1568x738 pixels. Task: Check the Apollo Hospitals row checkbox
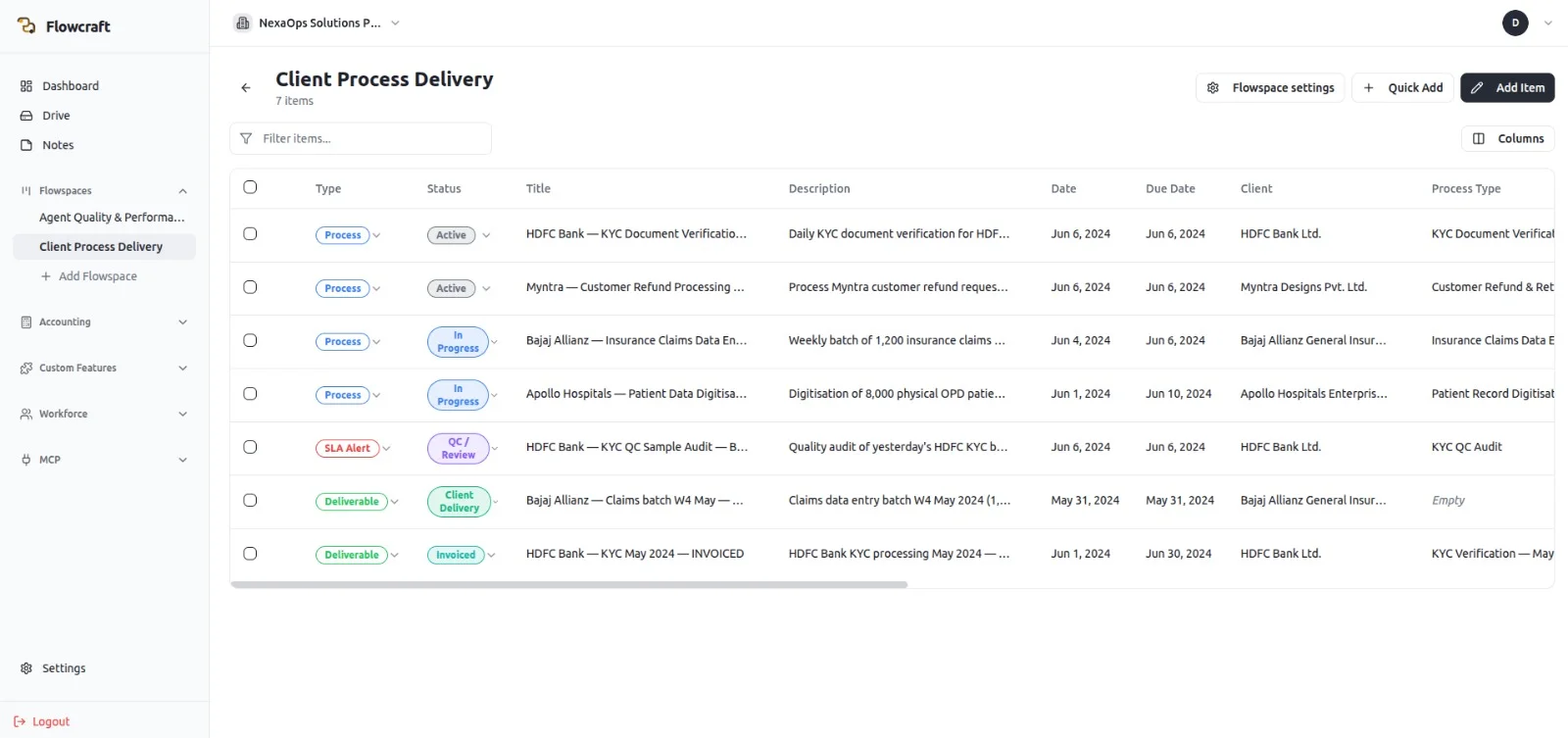250,394
